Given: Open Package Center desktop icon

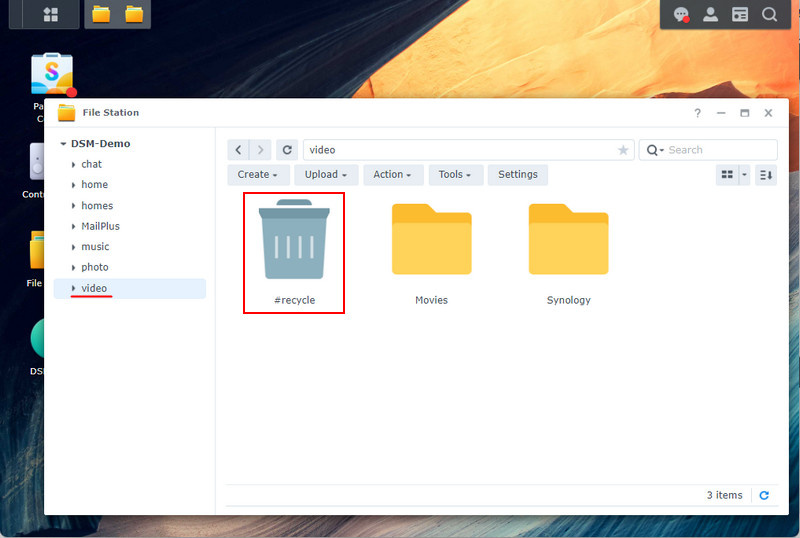Looking at the screenshot, I should [52, 75].
